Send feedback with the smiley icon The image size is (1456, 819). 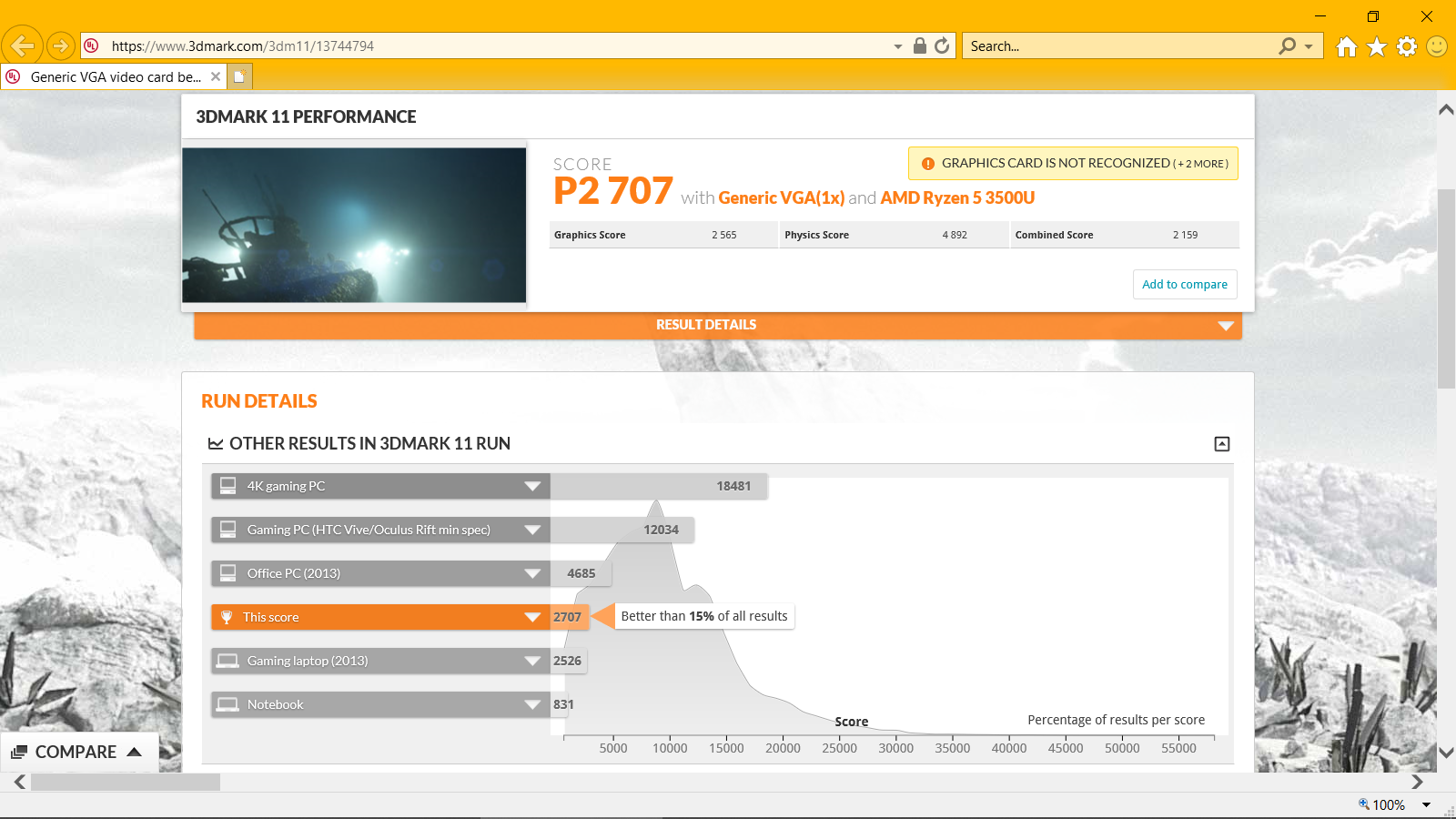(1437, 46)
